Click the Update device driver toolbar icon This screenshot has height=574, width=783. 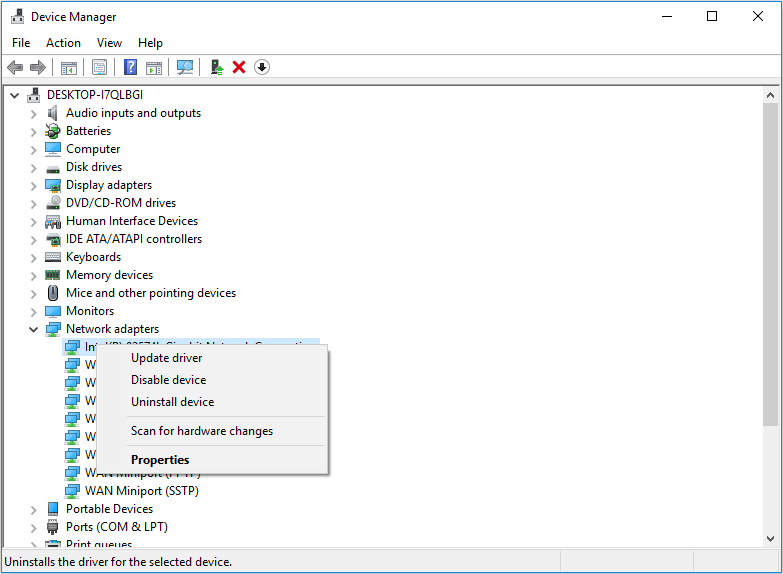point(216,67)
